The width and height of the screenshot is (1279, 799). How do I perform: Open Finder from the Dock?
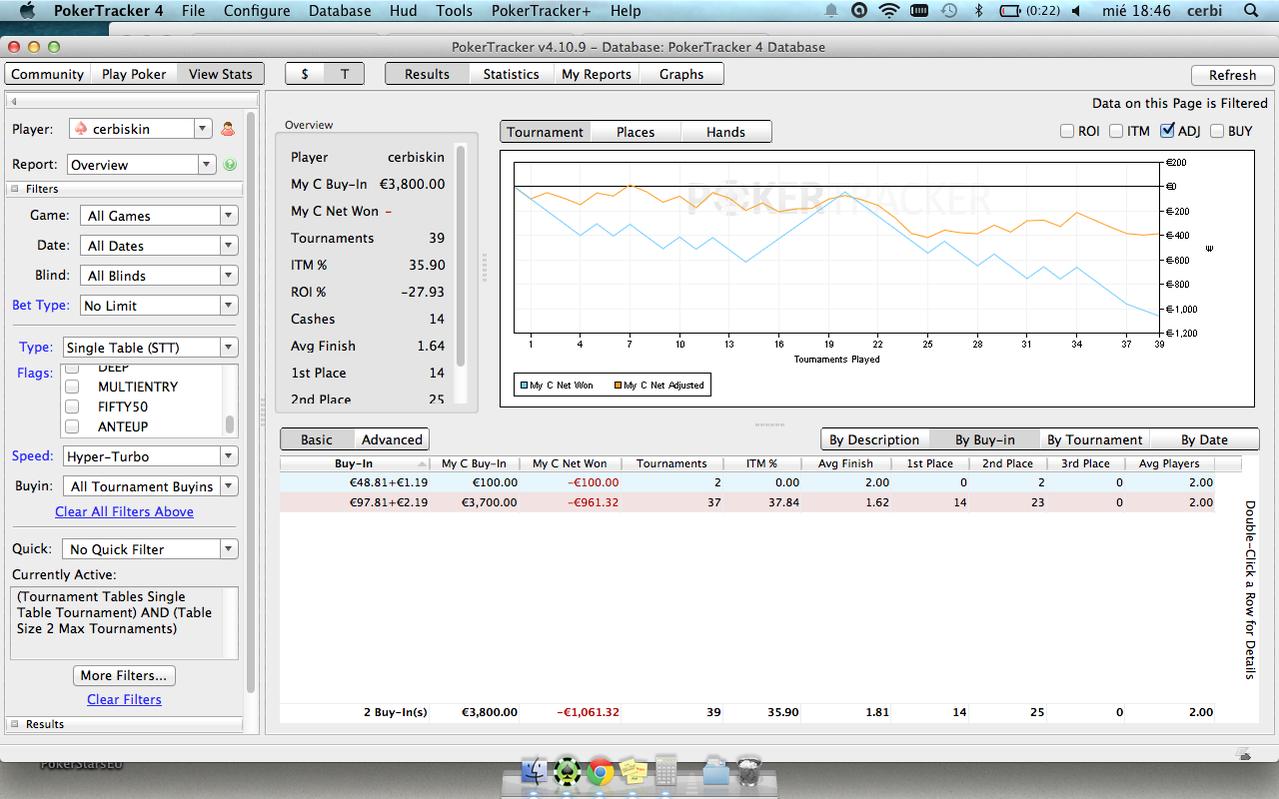coord(536,772)
